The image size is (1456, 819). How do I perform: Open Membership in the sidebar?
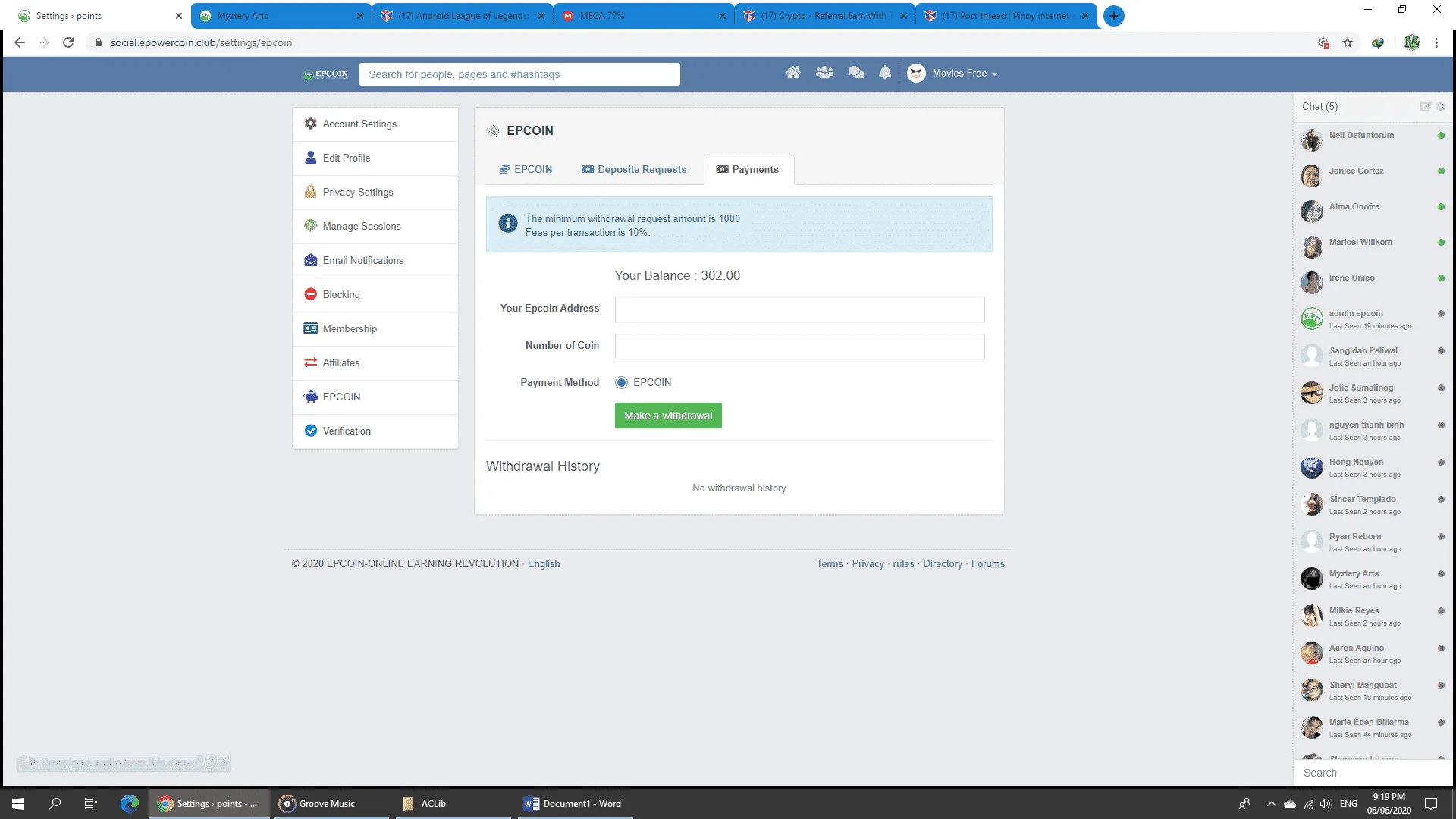click(x=375, y=329)
